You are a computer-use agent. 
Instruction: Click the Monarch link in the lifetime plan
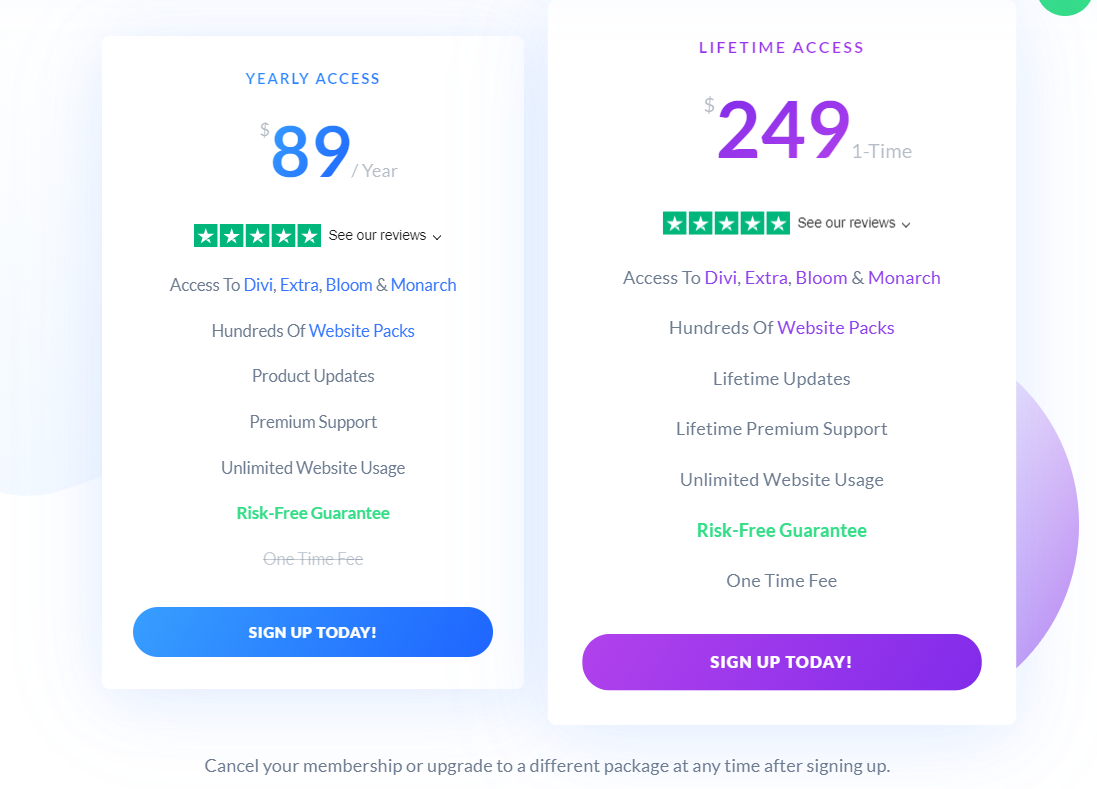[x=903, y=278]
